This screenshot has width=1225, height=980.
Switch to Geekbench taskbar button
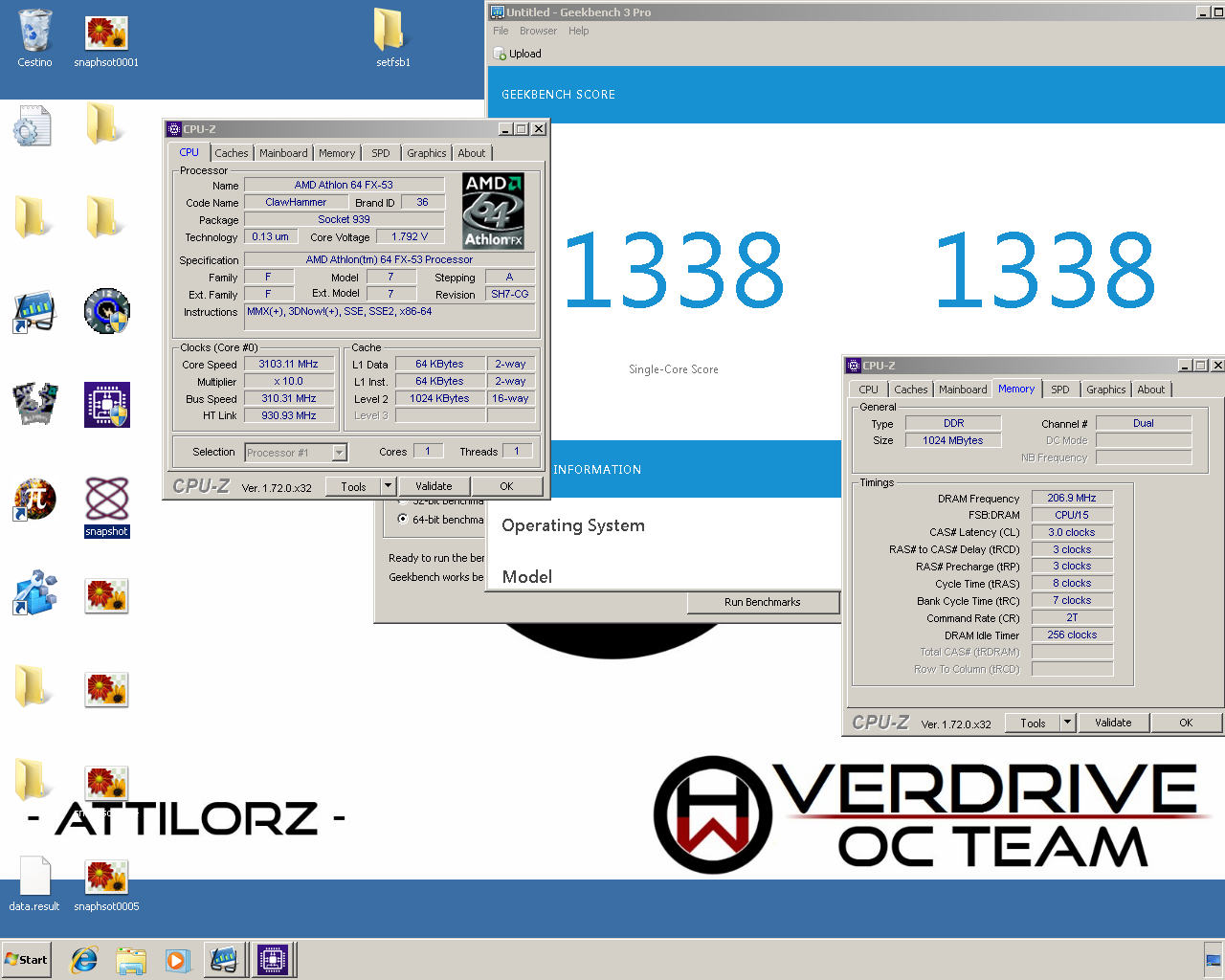click(224, 959)
